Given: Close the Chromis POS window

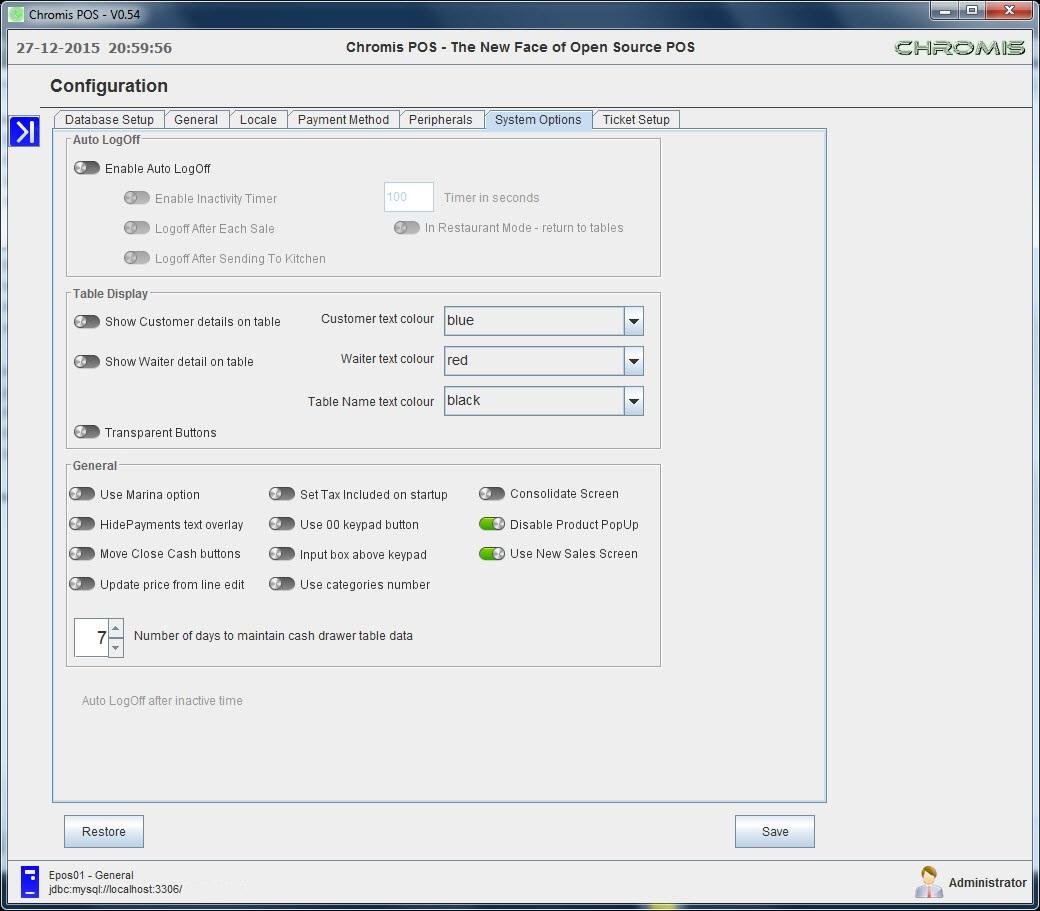Looking at the screenshot, I should 1009,11.
